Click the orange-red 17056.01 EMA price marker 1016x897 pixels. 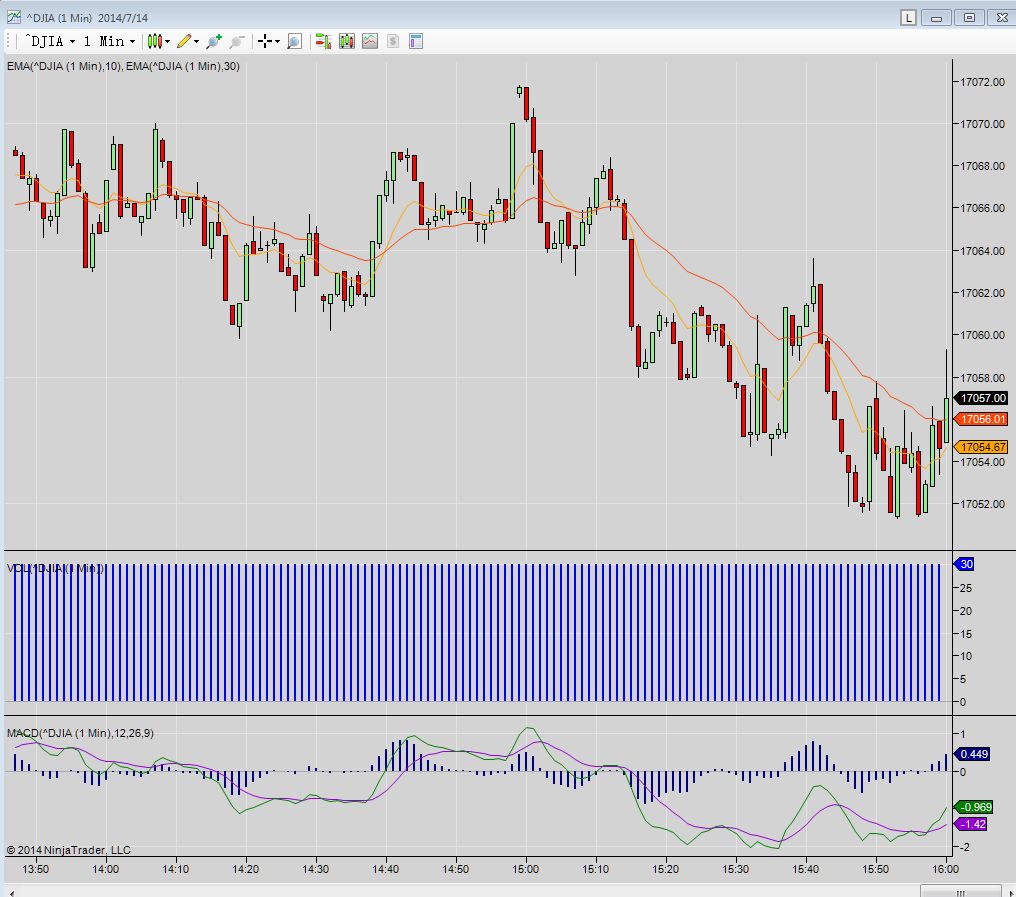982,419
